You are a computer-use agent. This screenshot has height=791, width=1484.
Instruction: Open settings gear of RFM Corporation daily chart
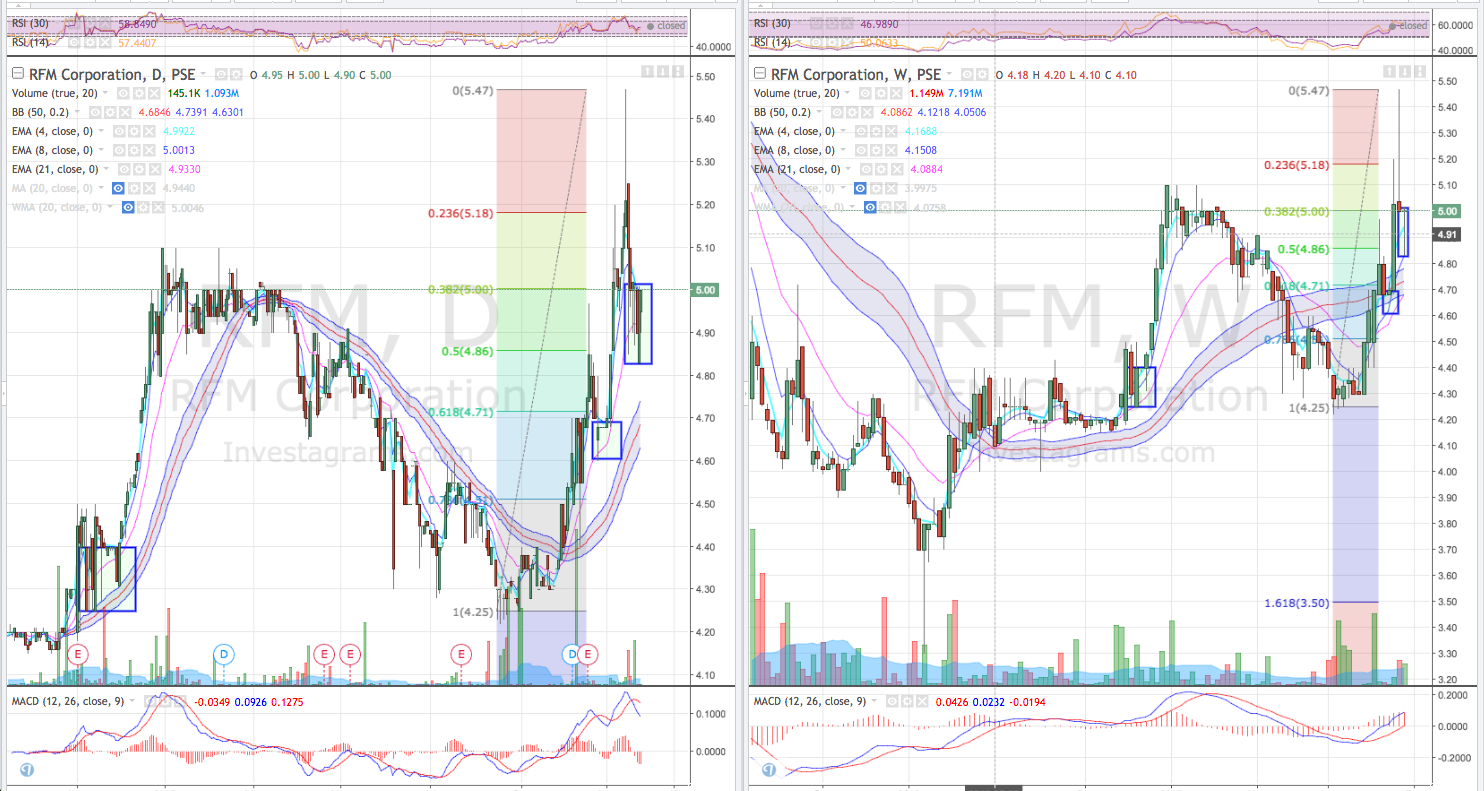point(236,74)
